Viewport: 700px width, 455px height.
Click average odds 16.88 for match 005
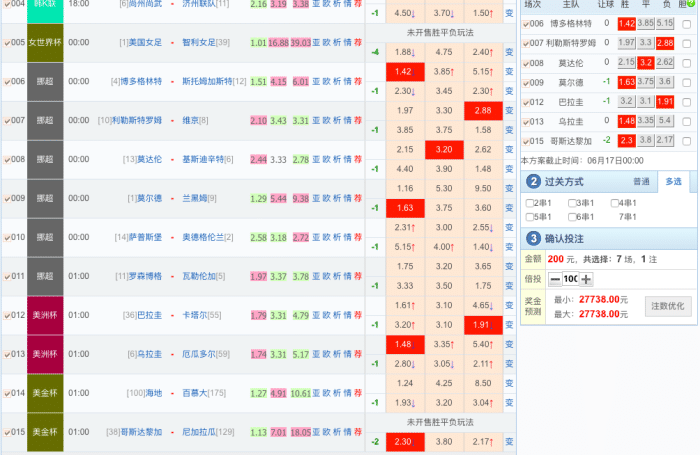pyautogui.click(x=278, y=43)
